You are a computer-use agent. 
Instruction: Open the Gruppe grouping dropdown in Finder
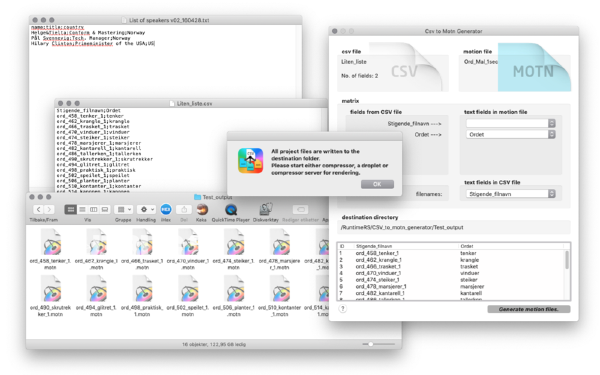tap(124, 209)
